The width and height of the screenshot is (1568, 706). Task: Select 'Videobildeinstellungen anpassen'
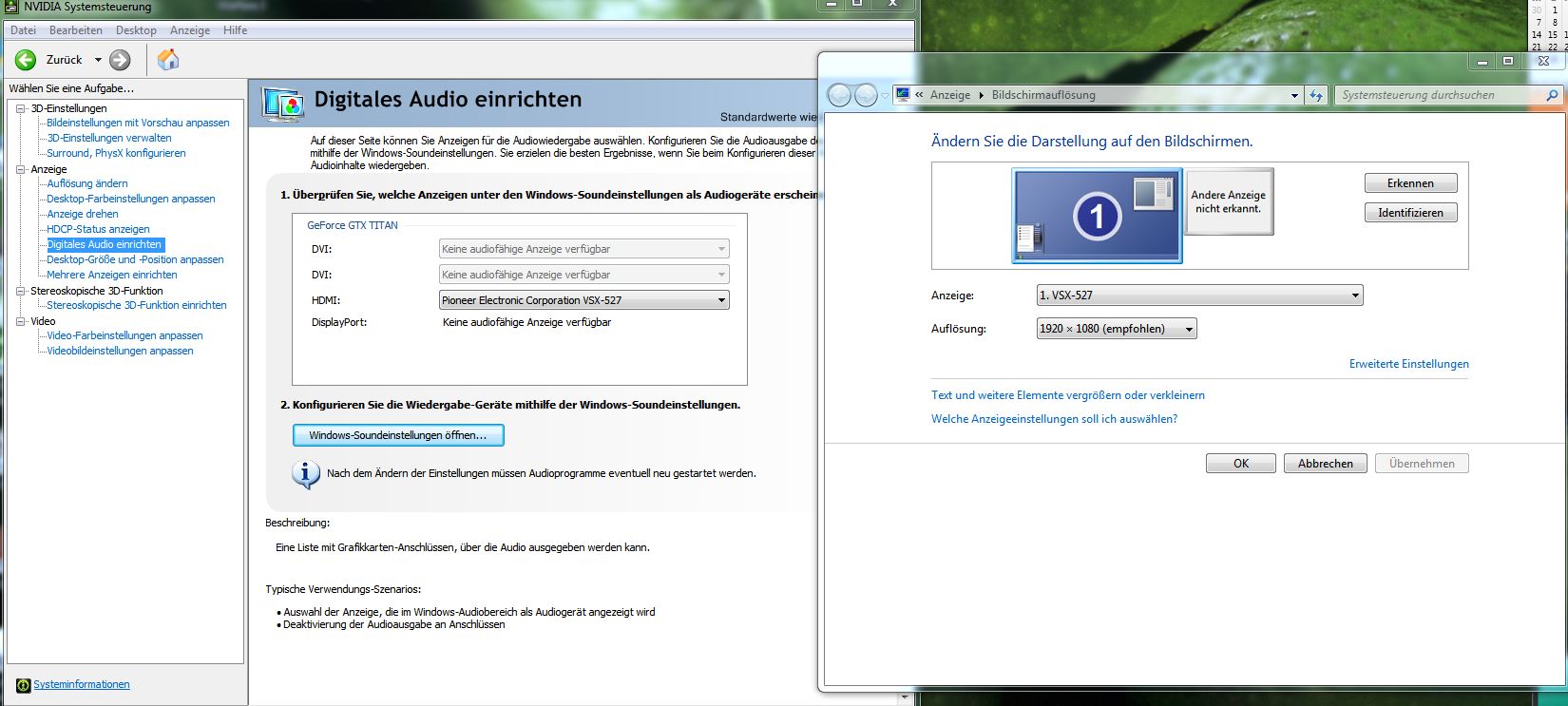point(120,351)
